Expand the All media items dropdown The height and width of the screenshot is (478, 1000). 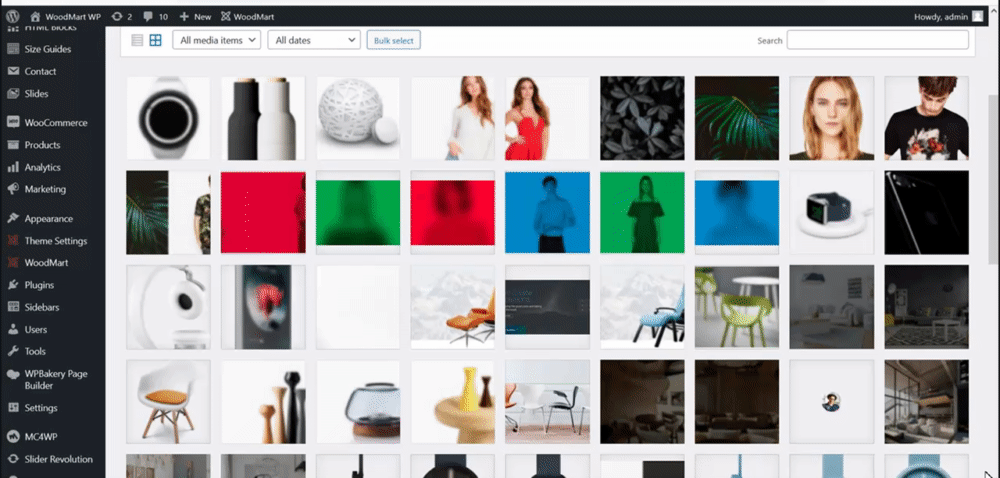pyautogui.click(x=216, y=40)
